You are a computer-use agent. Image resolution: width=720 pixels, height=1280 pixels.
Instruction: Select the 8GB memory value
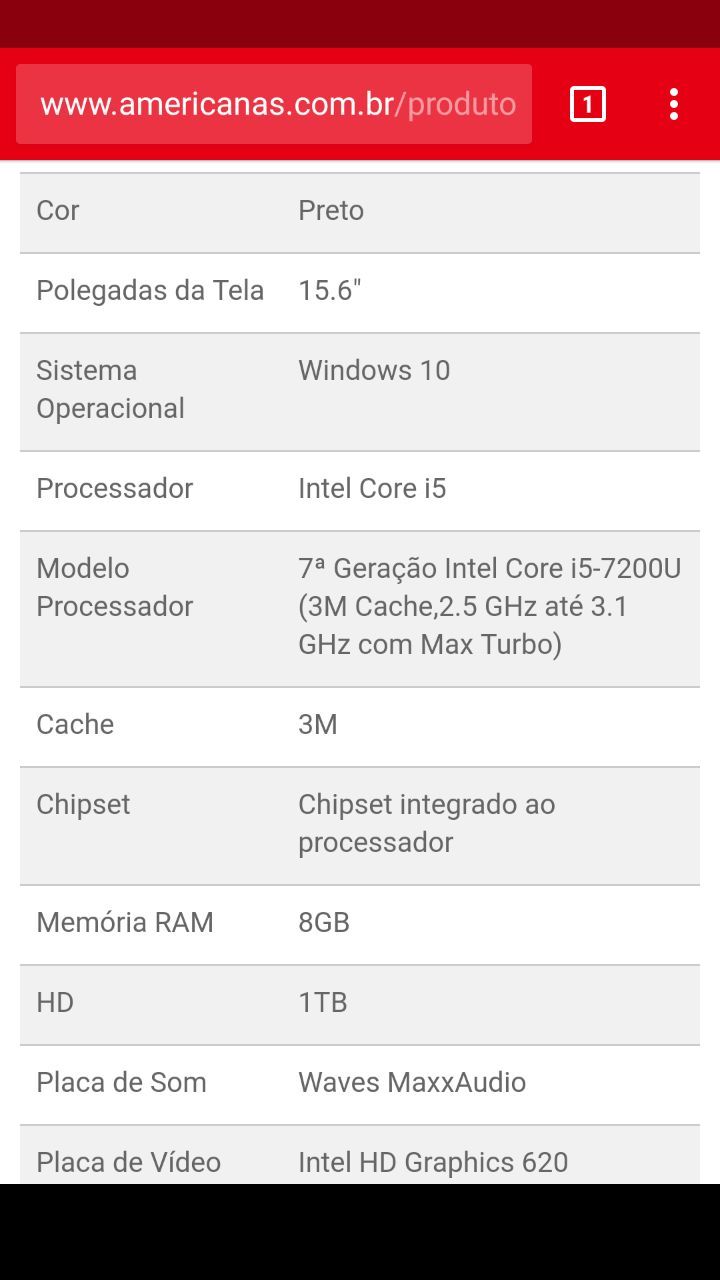pyautogui.click(x=324, y=923)
